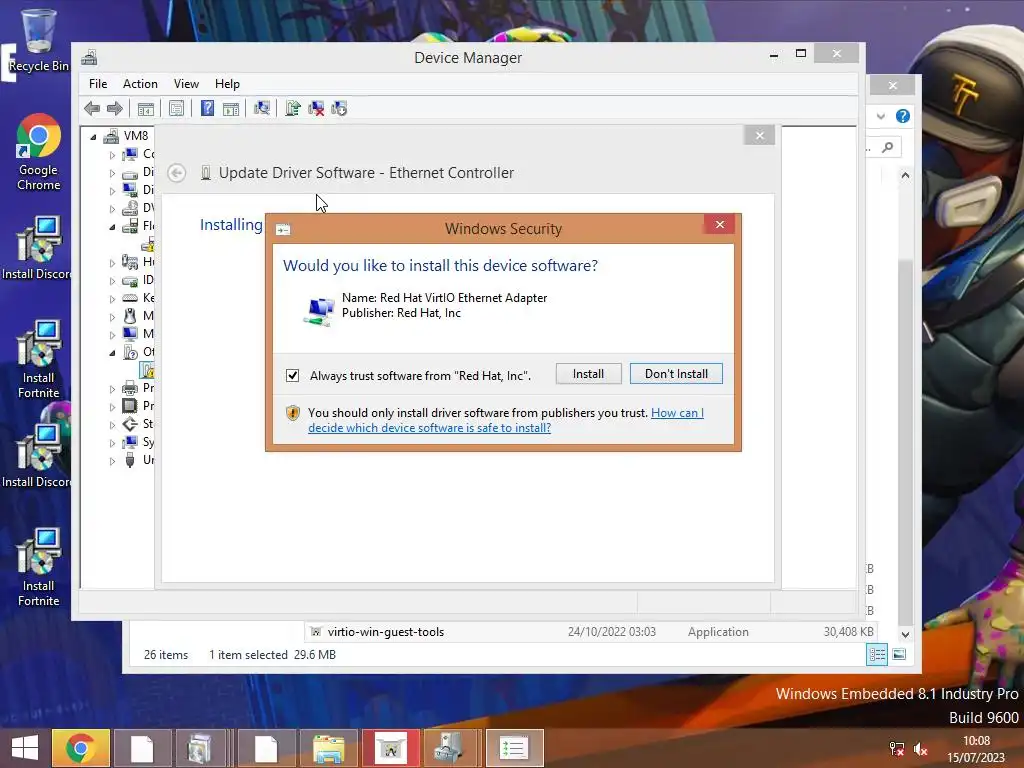
Task: Click Scan for hardware changes toolbar icon
Action: (262, 108)
